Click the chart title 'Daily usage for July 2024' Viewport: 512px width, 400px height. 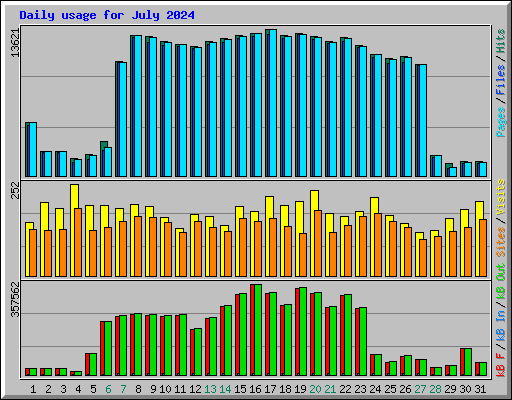[x=107, y=15]
